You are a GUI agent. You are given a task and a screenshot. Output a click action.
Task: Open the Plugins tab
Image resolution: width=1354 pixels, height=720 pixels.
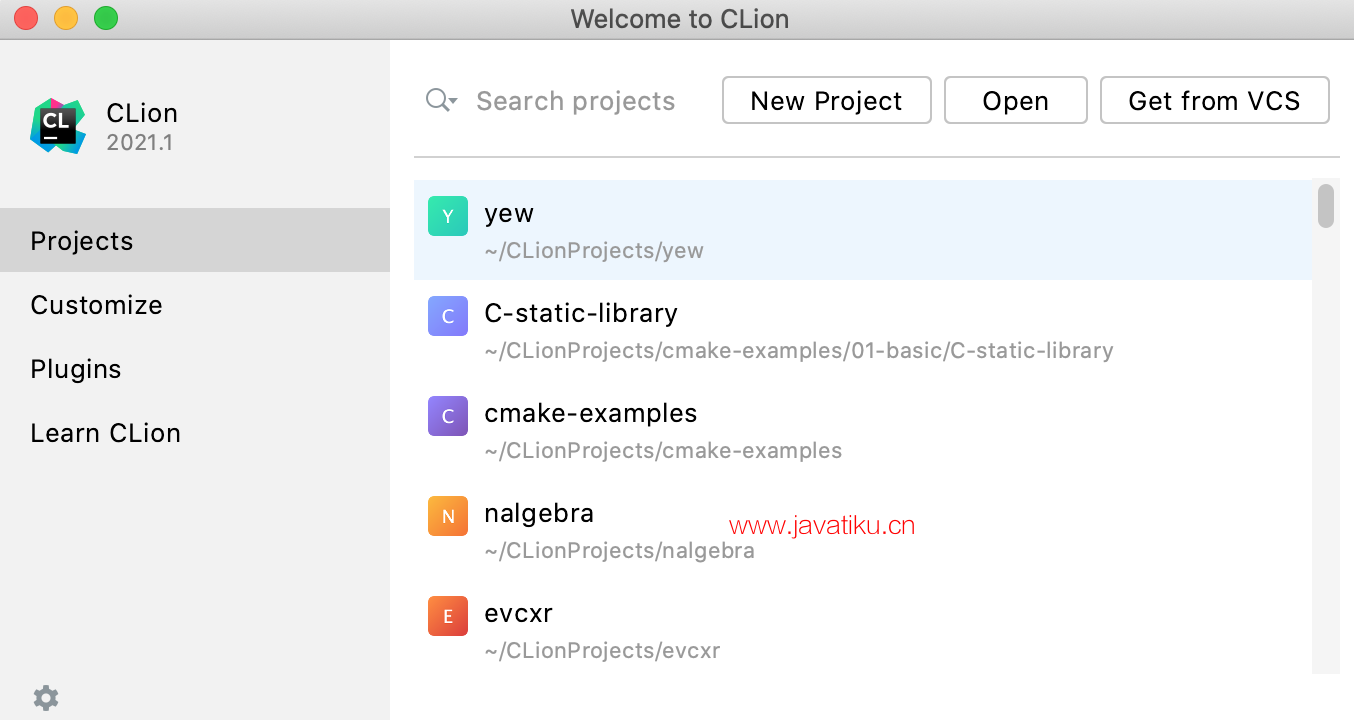pos(195,368)
